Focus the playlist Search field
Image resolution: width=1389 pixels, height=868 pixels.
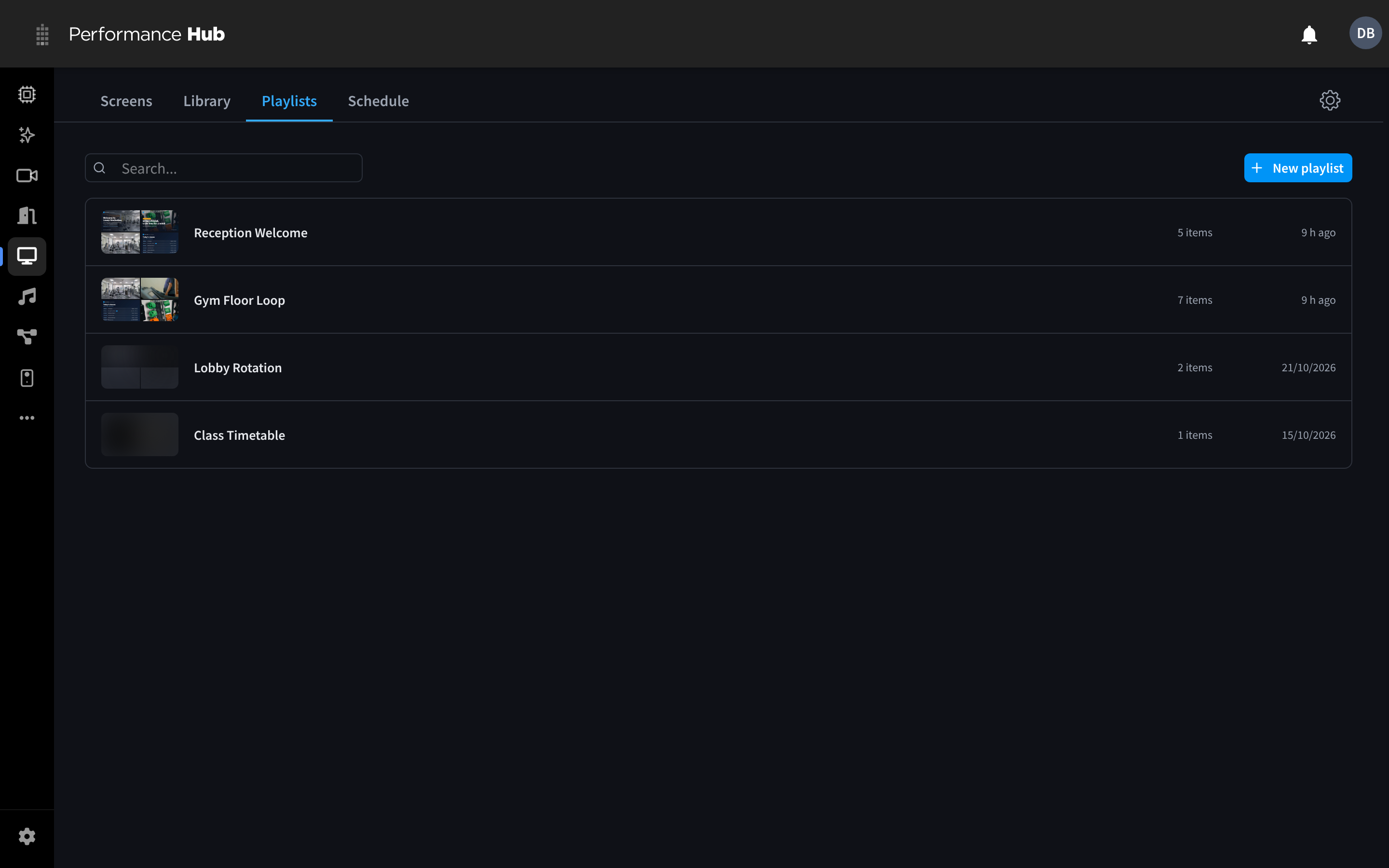tap(224, 168)
